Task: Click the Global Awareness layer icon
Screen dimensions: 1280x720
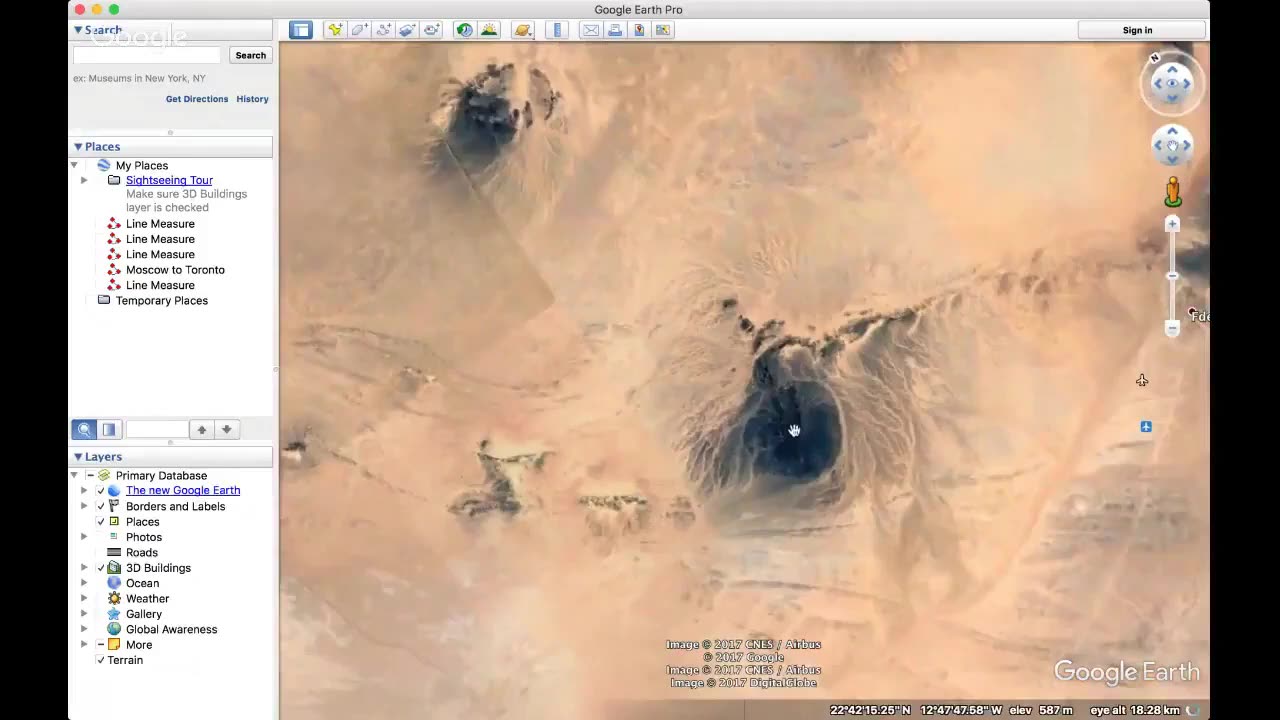Action: 114,629
